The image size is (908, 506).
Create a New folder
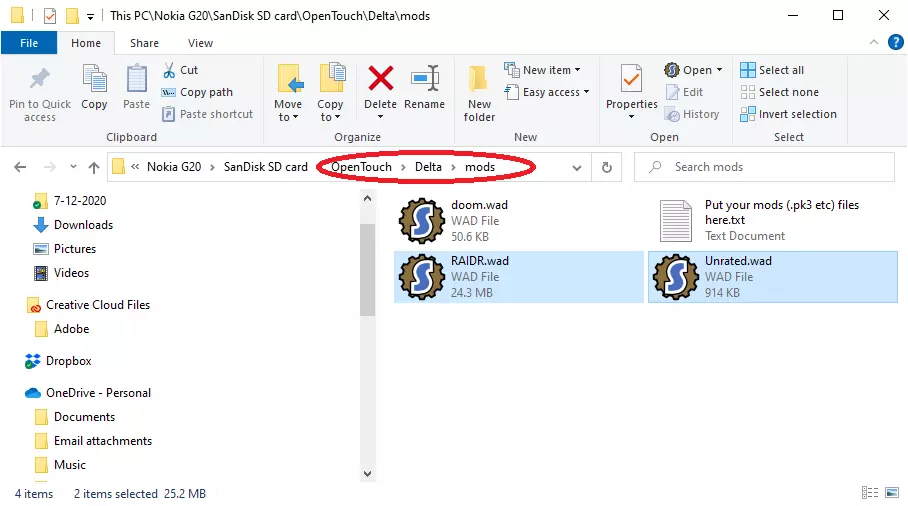[479, 93]
